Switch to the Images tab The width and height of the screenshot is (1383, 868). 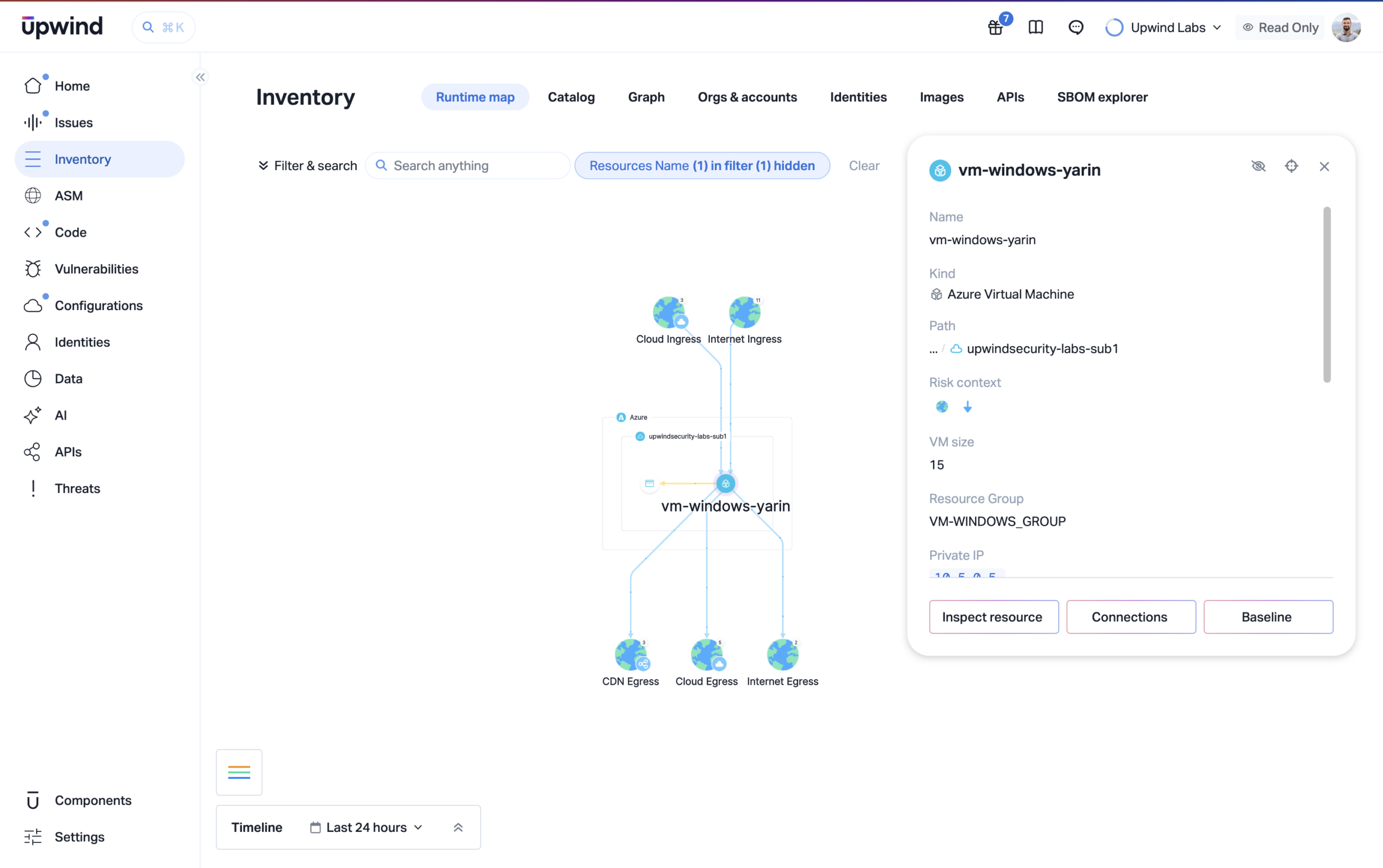(x=942, y=97)
